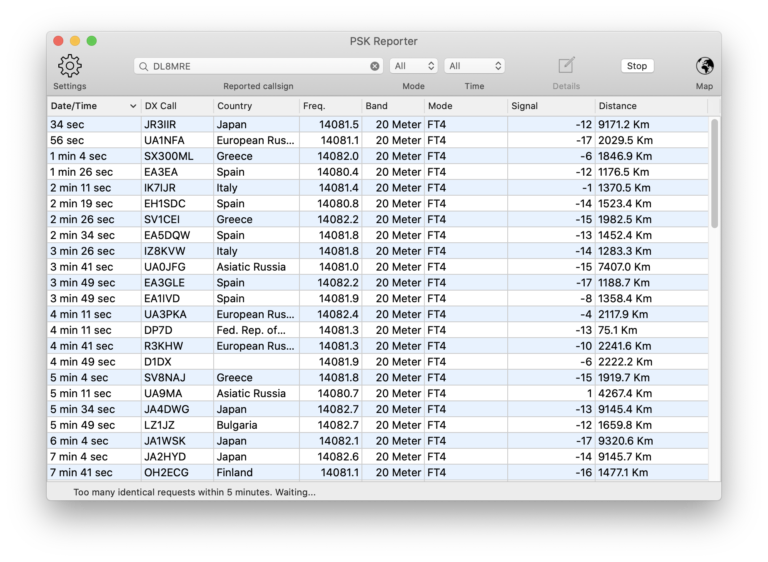Select the IZ8KVW row
The width and height of the screenshot is (768, 562).
[x=378, y=251]
